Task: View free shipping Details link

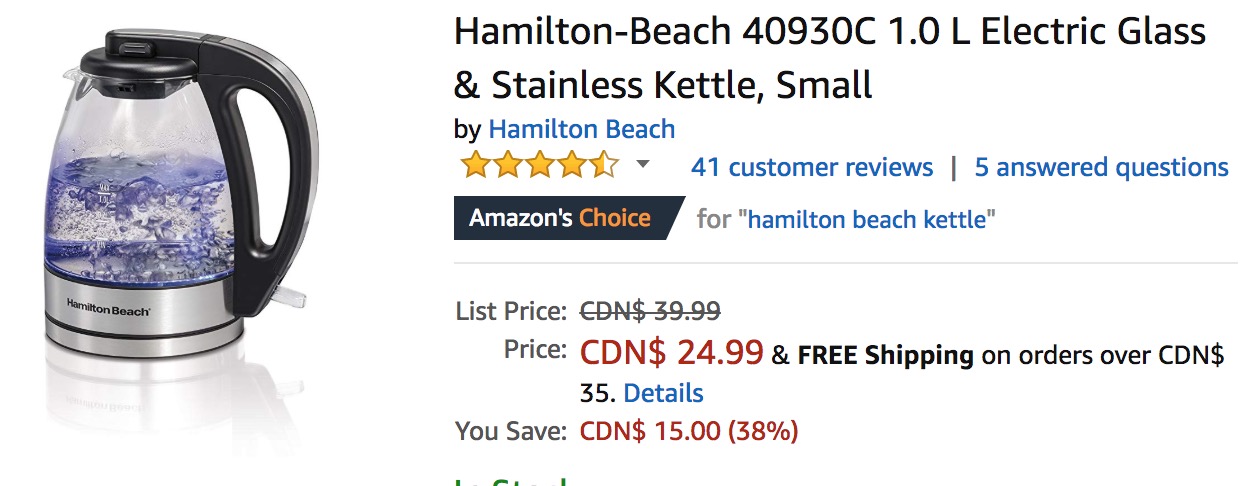Action: tap(663, 393)
